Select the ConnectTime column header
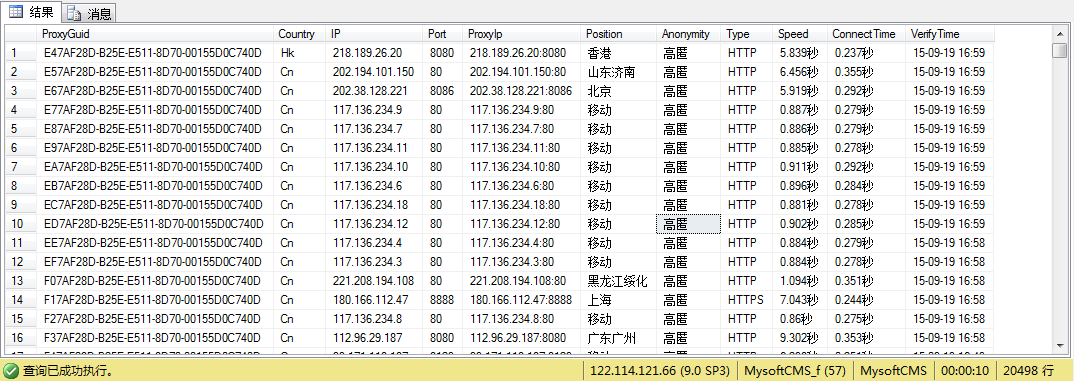 coord(866,34)
